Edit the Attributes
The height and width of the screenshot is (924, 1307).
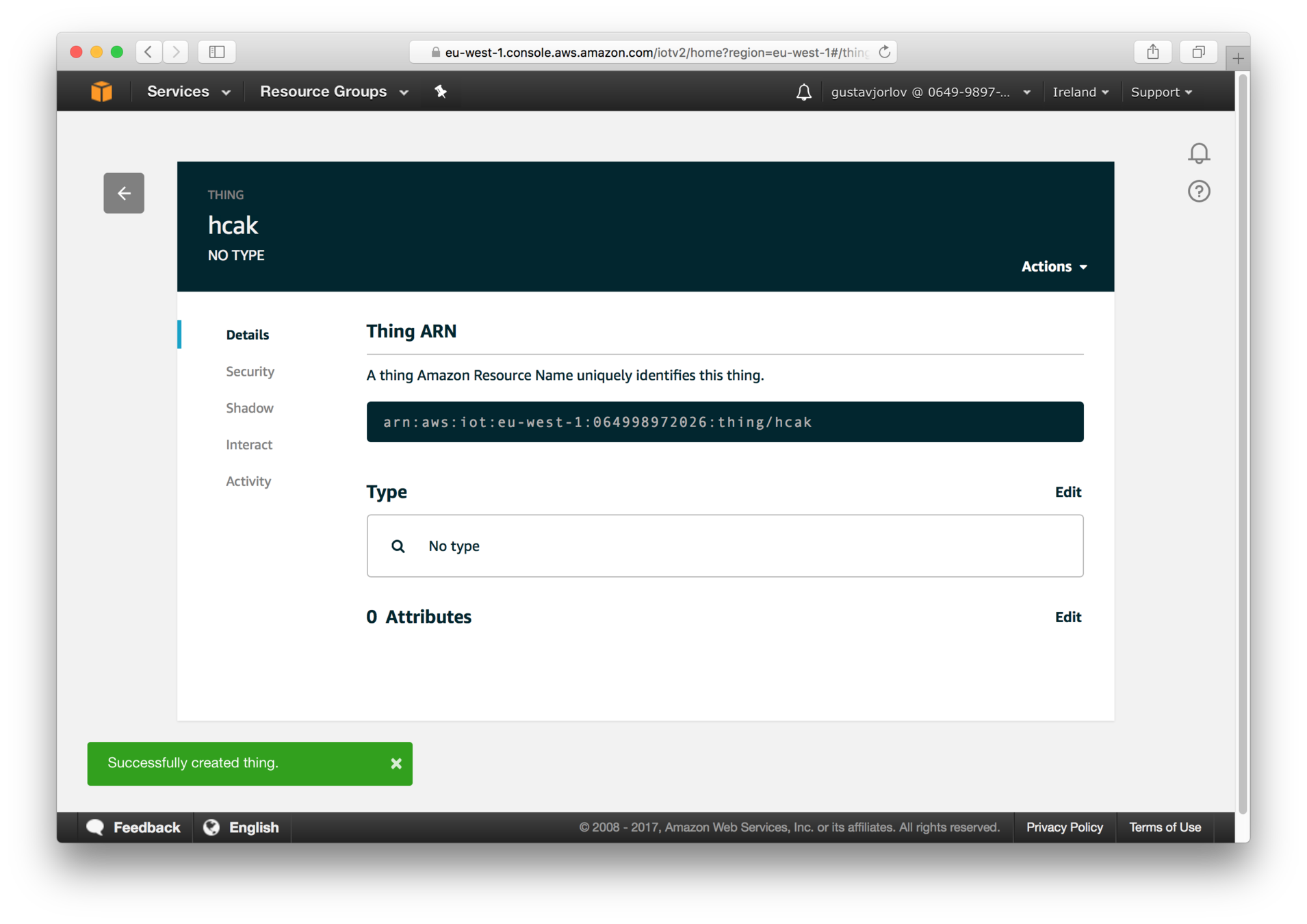point(1067,617)
